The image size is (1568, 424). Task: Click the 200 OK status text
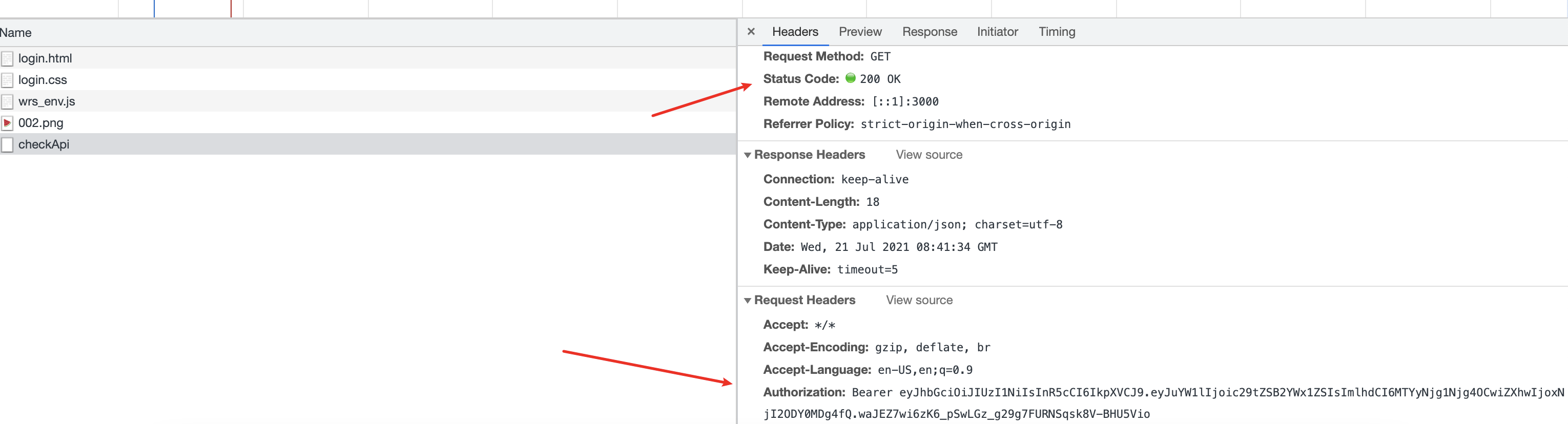(880, 79)
